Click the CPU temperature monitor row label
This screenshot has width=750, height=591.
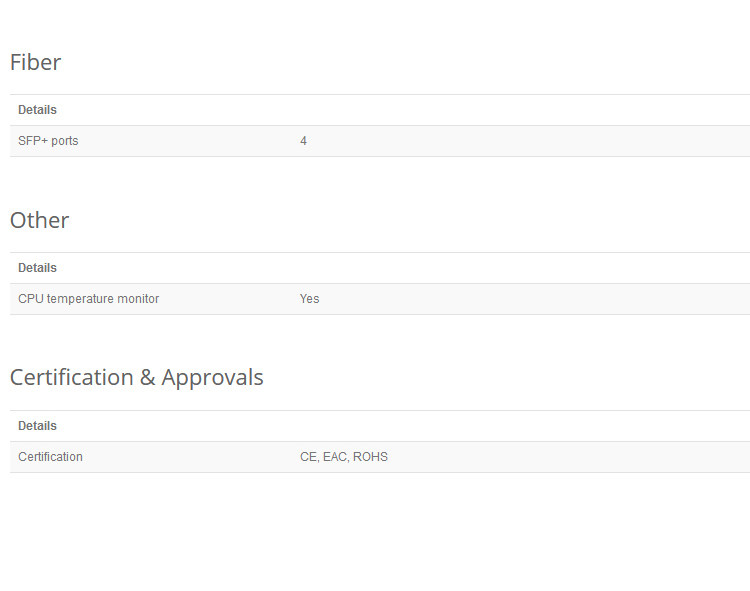[x=88, y=299]
